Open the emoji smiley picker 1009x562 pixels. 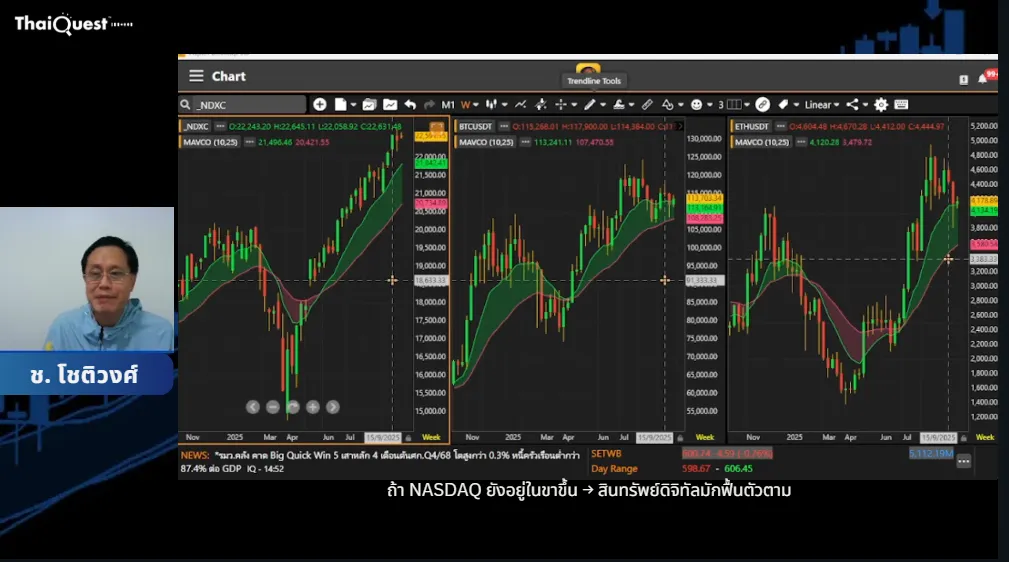(695, 104)
